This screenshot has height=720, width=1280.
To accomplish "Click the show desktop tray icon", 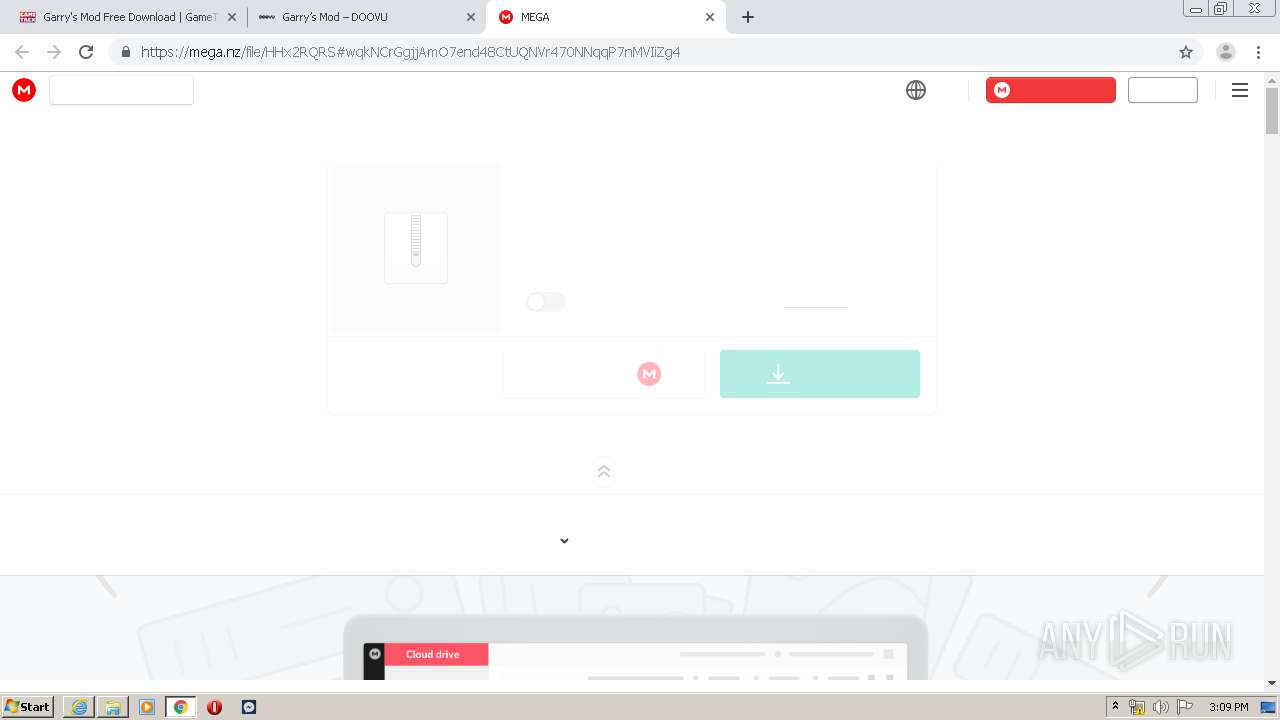I will point(1269,707).
